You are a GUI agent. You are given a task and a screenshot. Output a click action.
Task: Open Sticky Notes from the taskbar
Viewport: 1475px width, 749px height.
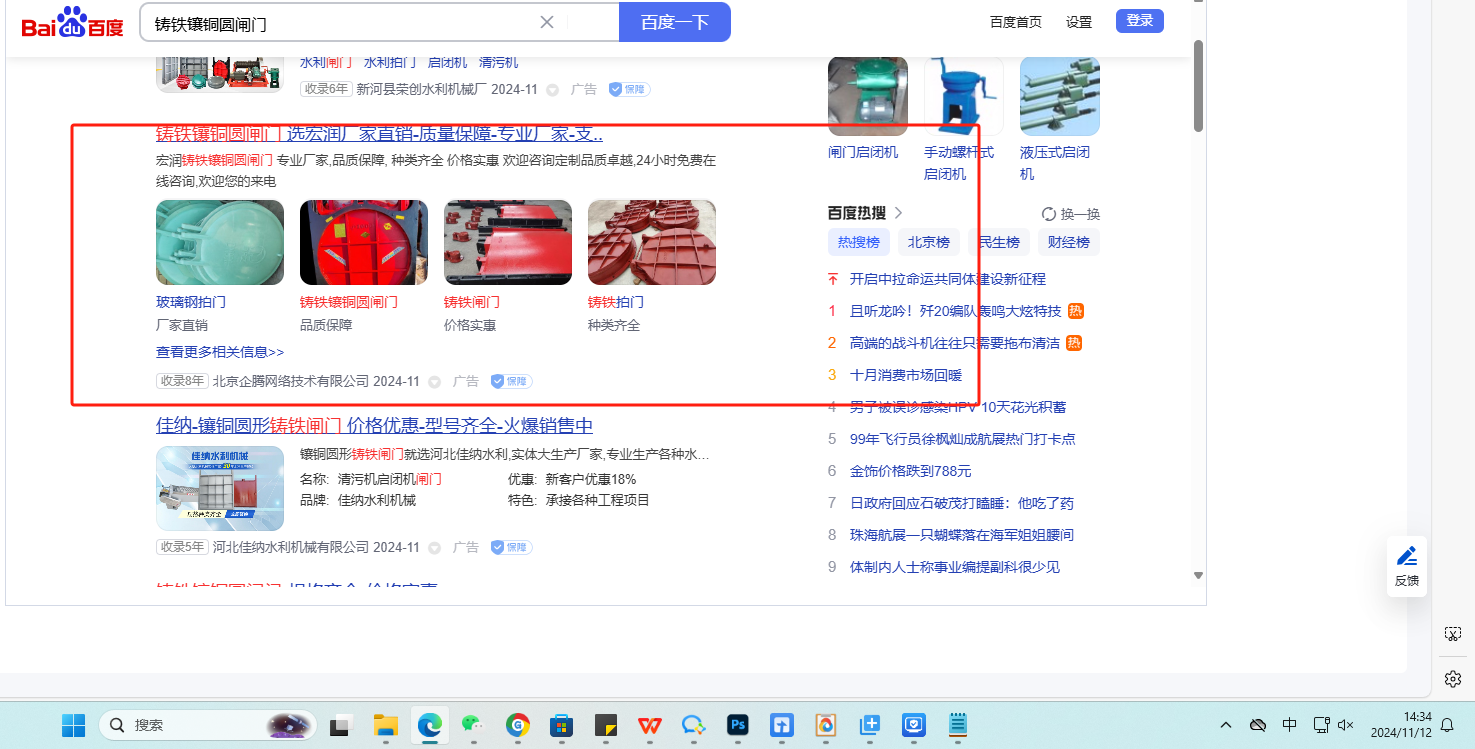point(606,725)
